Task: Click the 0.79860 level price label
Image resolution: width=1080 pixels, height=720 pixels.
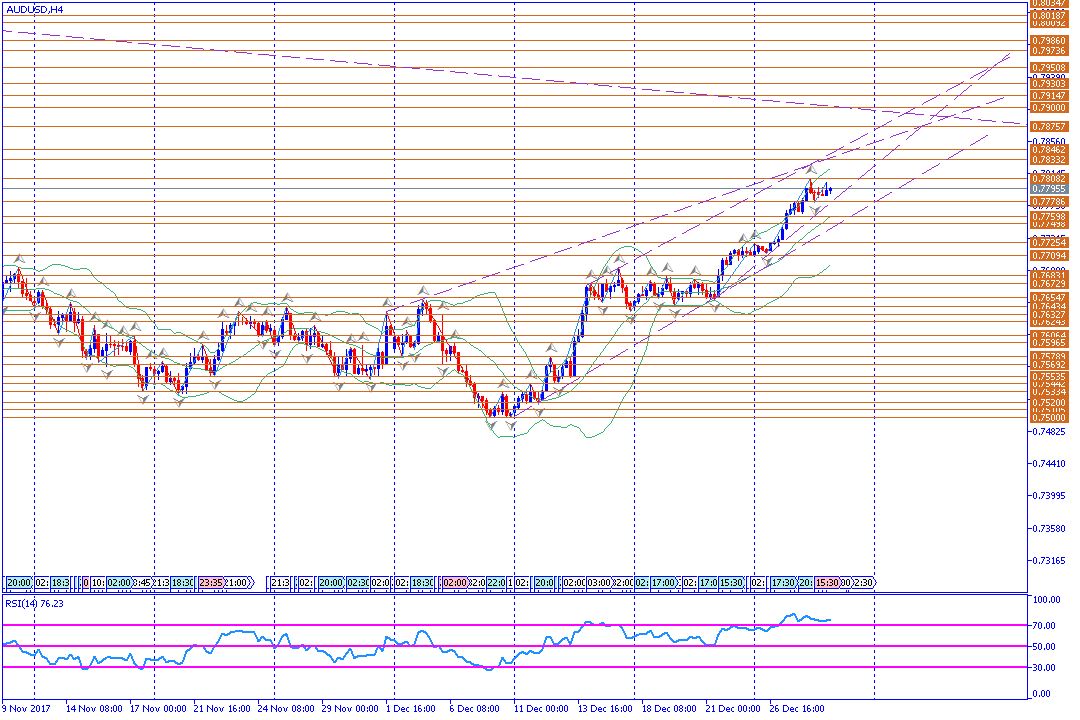Action: (1048, 41)
